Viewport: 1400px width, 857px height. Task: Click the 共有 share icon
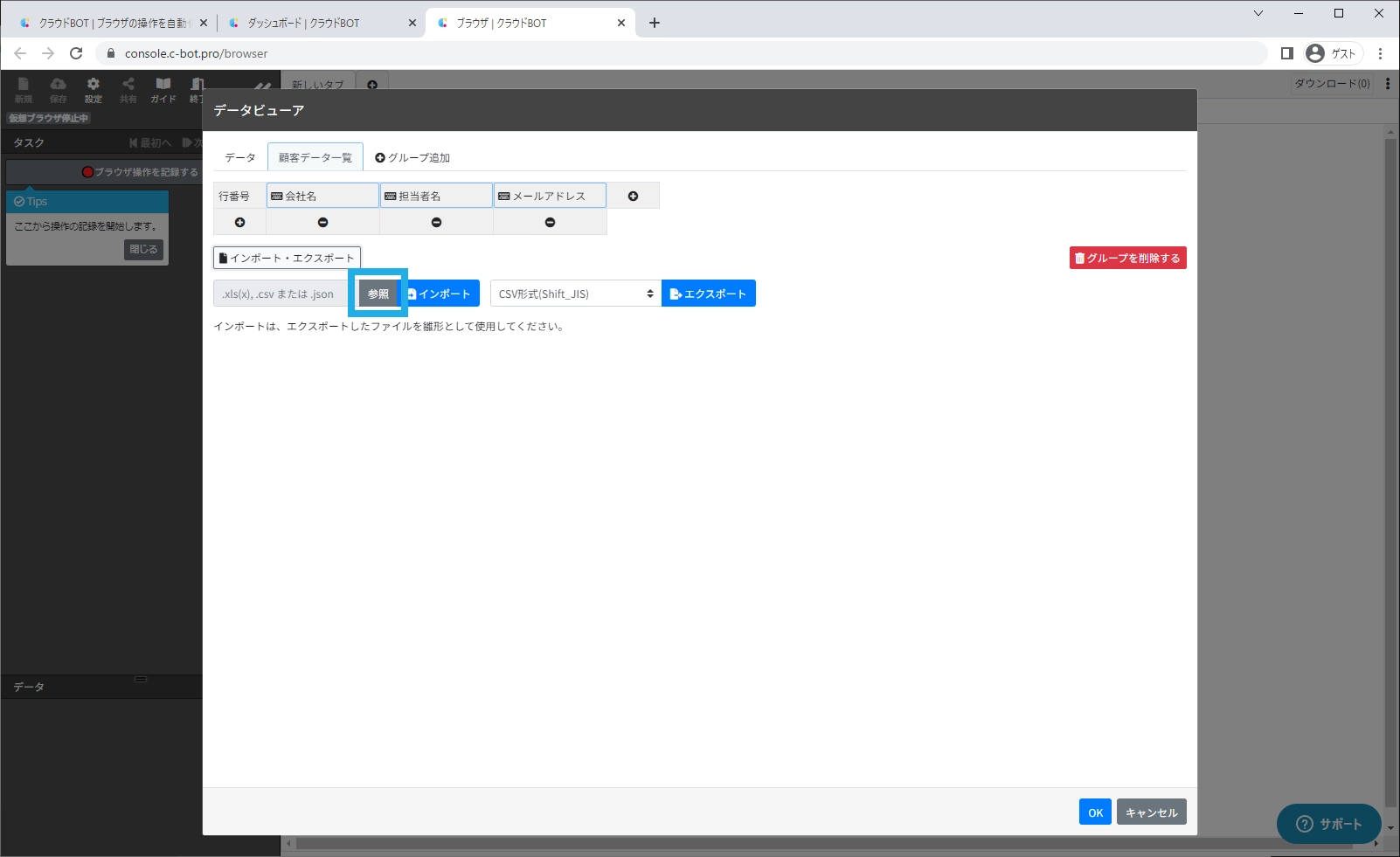(x=128, y=88)
